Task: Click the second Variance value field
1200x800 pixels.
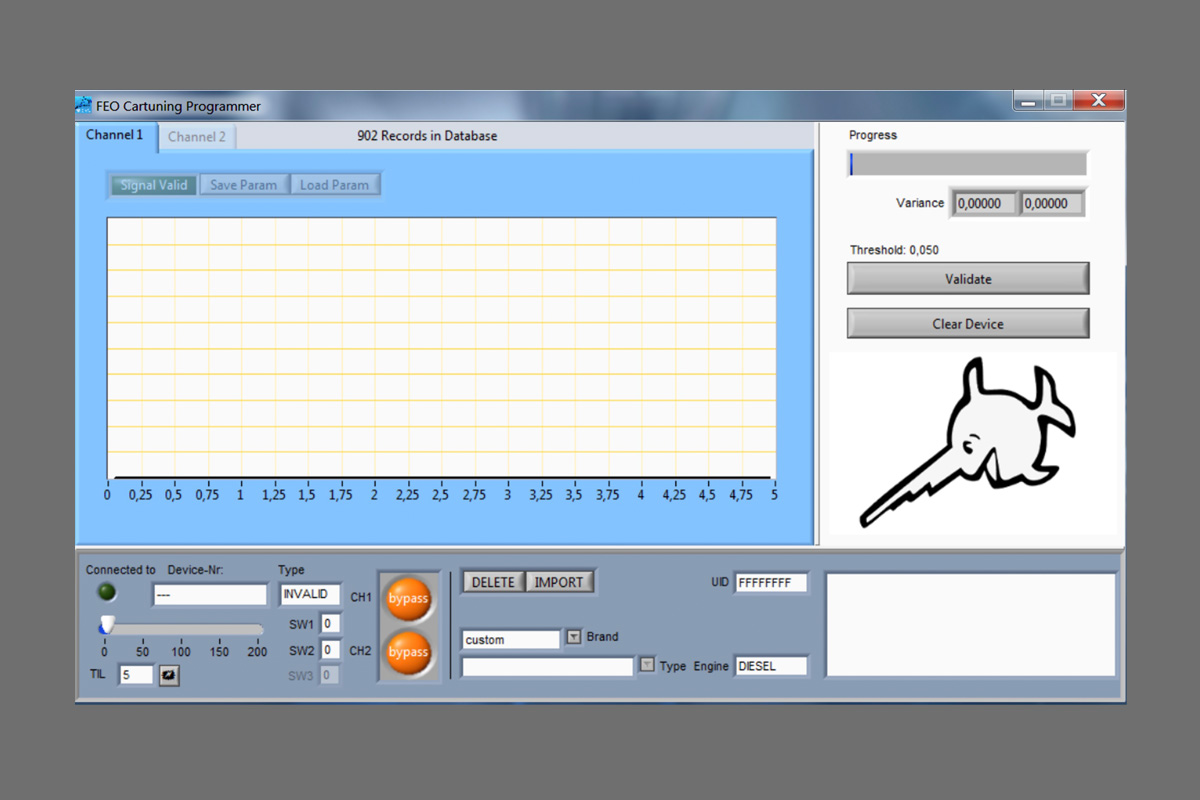Action: tap(1051, 203)
